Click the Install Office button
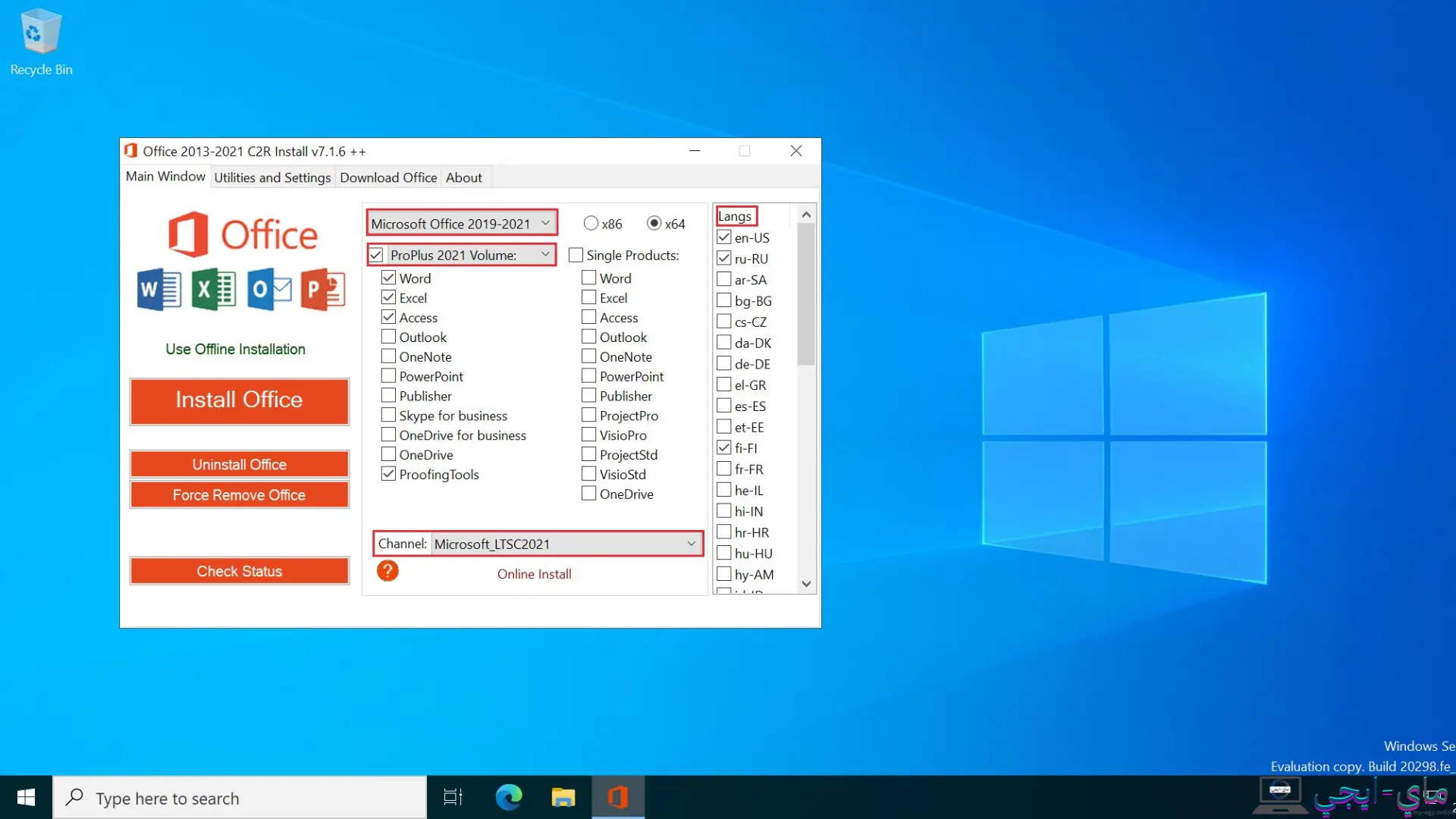This screenshot has height=819, width=1456. point(239,401)
